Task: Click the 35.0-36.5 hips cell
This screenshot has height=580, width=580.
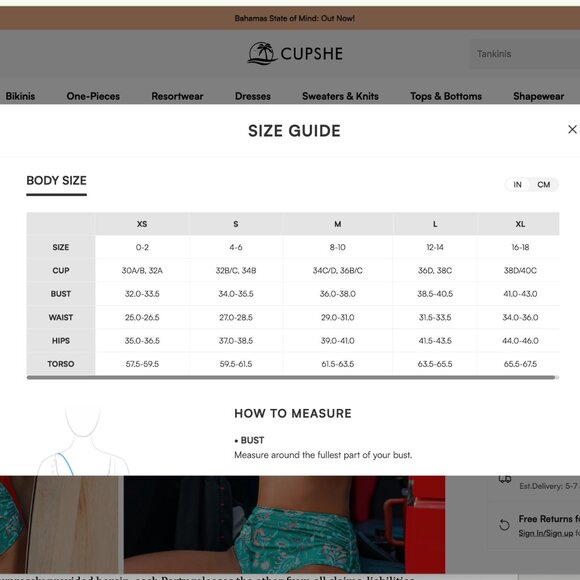Action: pos(142,341)
